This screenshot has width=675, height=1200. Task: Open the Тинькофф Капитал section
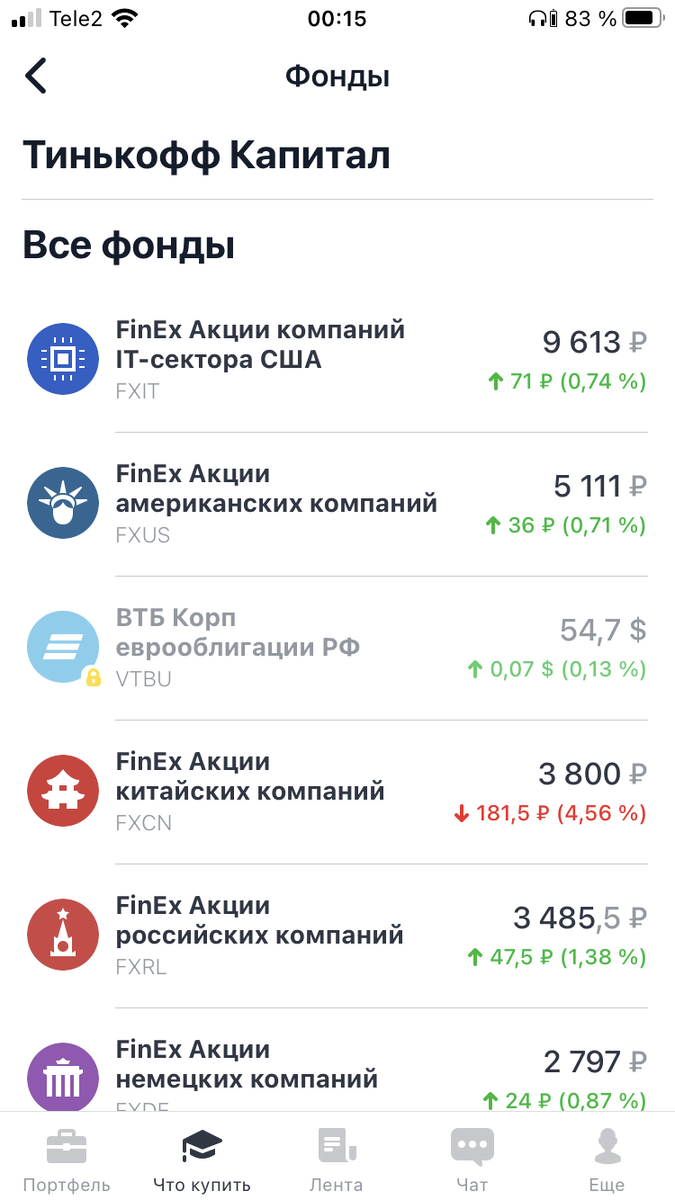click(x=205, y=155)
